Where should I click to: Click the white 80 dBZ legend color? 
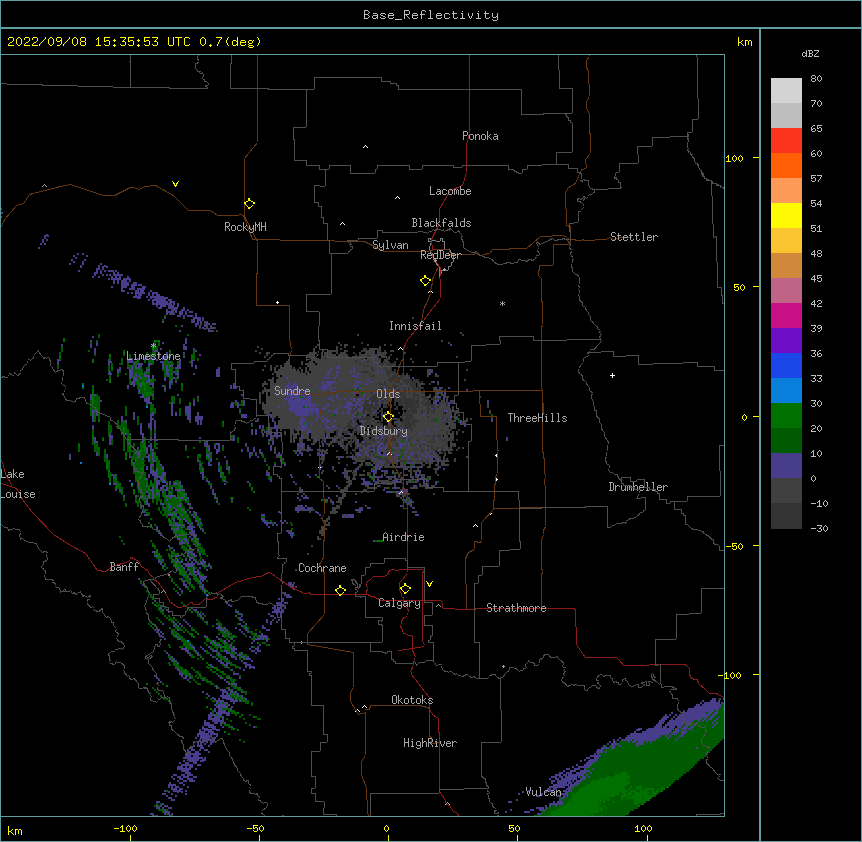coord(786,90)
